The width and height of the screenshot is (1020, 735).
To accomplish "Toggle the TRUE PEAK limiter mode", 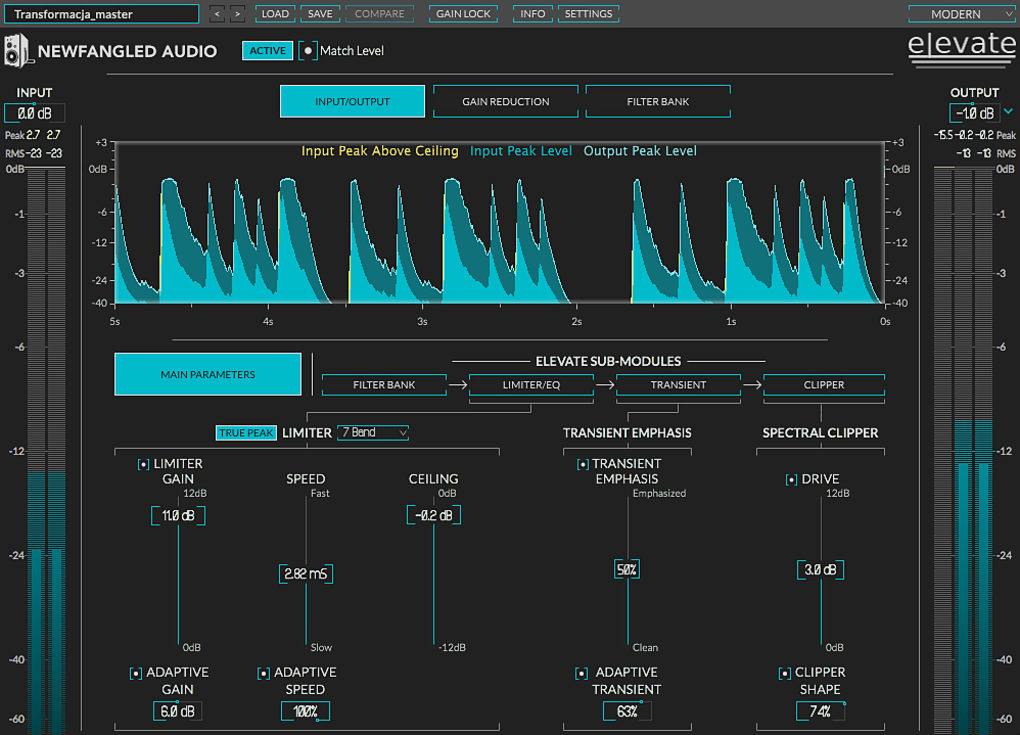I will 246,433.
